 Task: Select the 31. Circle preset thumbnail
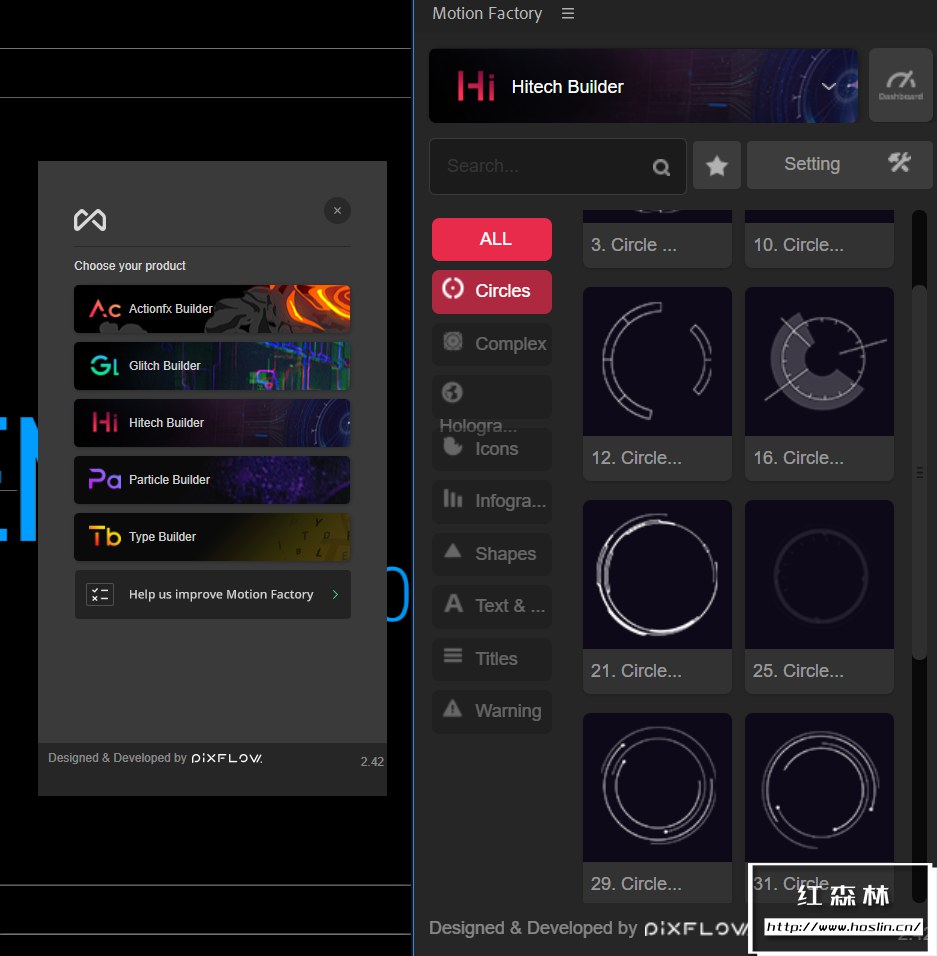[819, 788]
